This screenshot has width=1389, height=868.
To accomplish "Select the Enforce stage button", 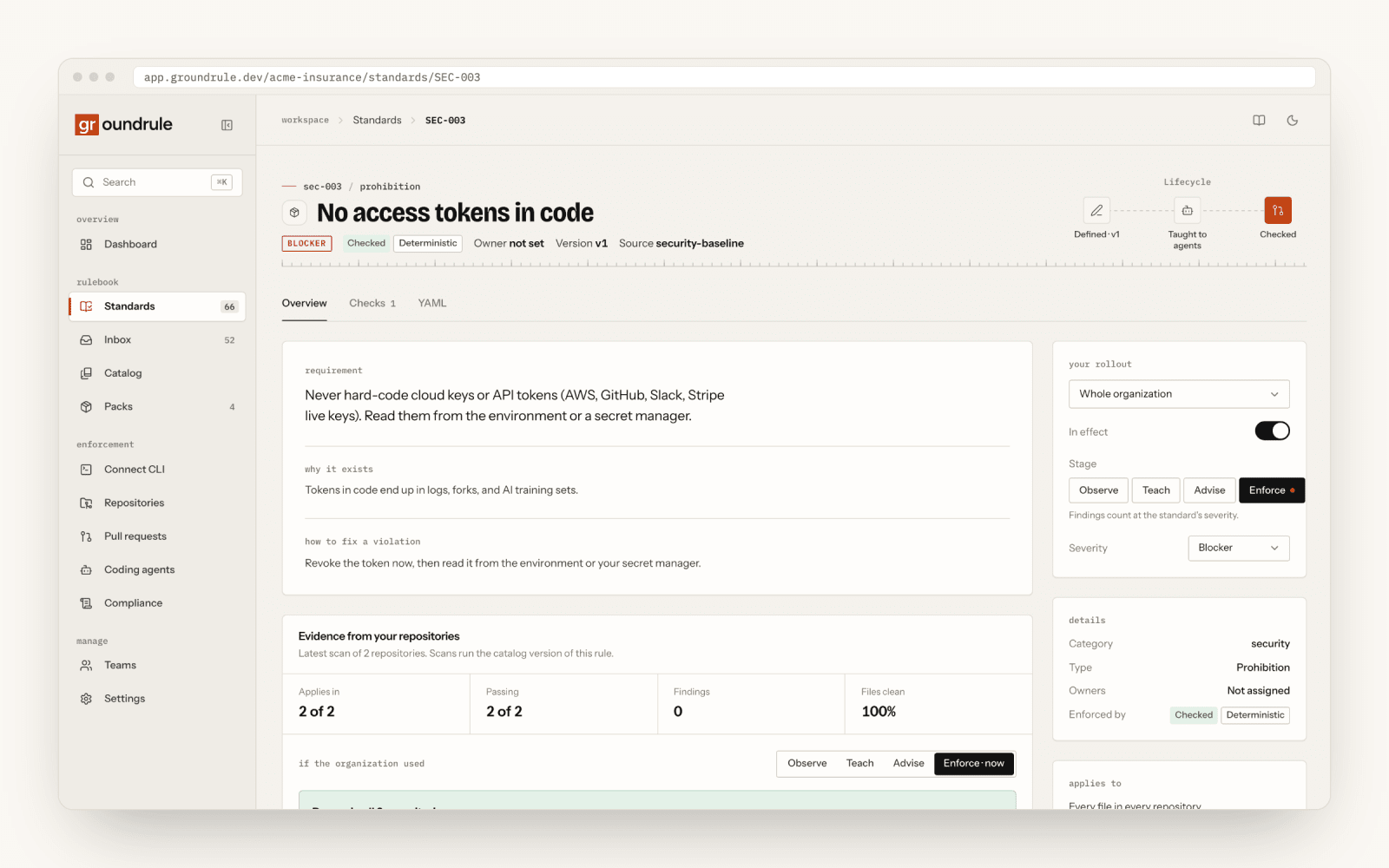I will tap(1272, 490).
